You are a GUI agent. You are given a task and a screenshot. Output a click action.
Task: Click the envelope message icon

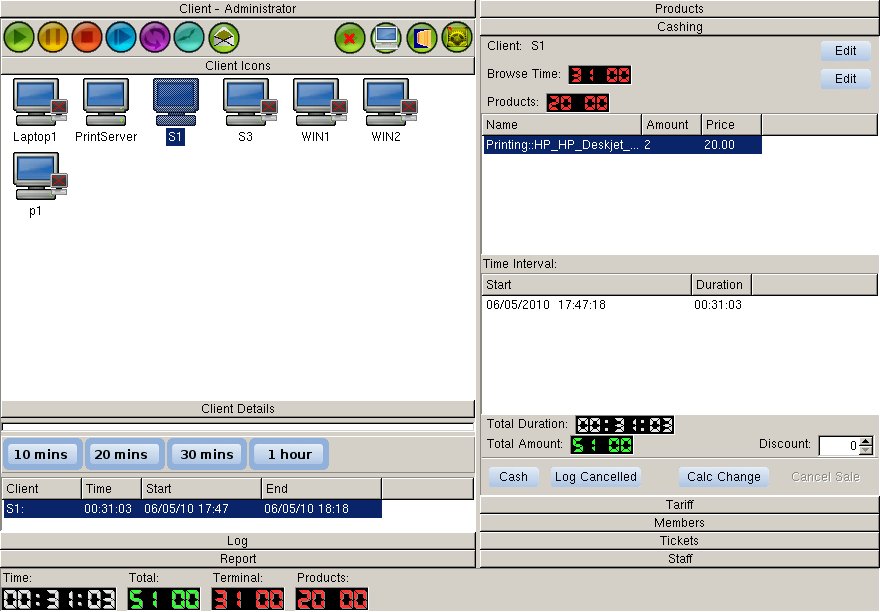point(223,38)
